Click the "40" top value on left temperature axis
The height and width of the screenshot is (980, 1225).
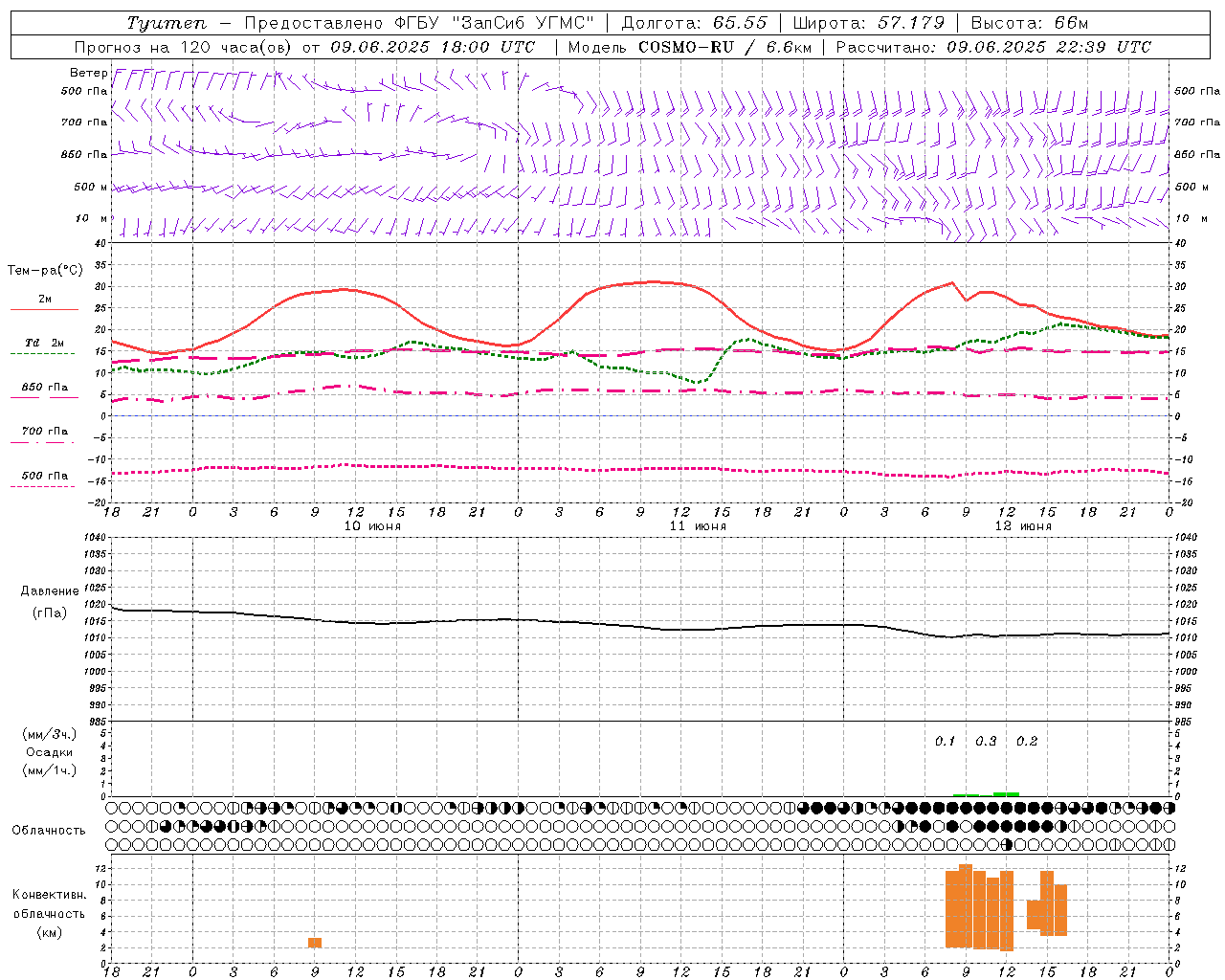click(x=100, y=243)
